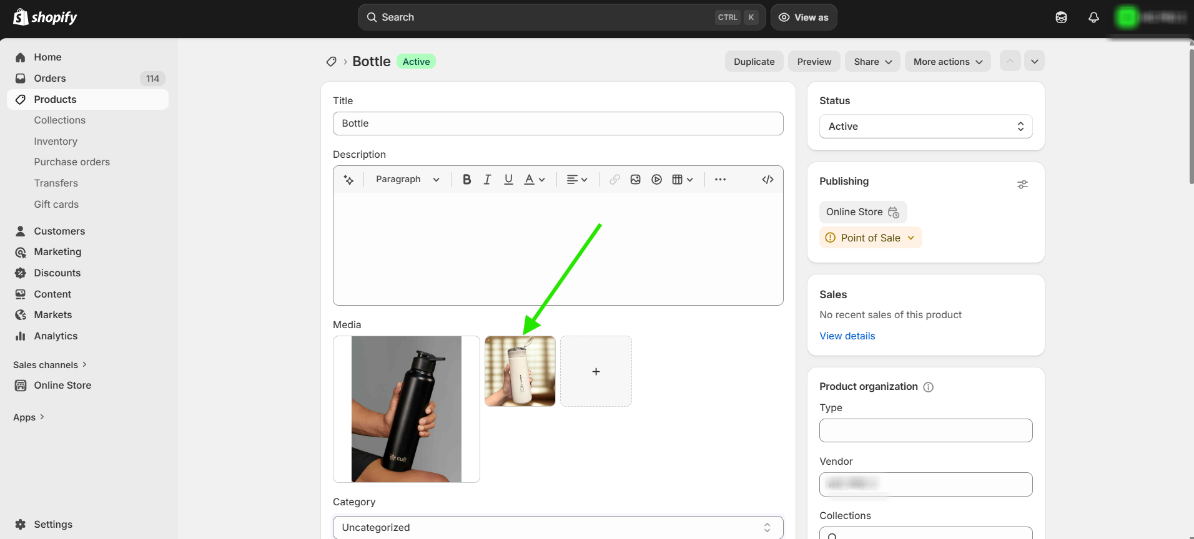Apply bold formatting in description editor
The height and width of the screenshot is (539, 1194).
(466, 180)
